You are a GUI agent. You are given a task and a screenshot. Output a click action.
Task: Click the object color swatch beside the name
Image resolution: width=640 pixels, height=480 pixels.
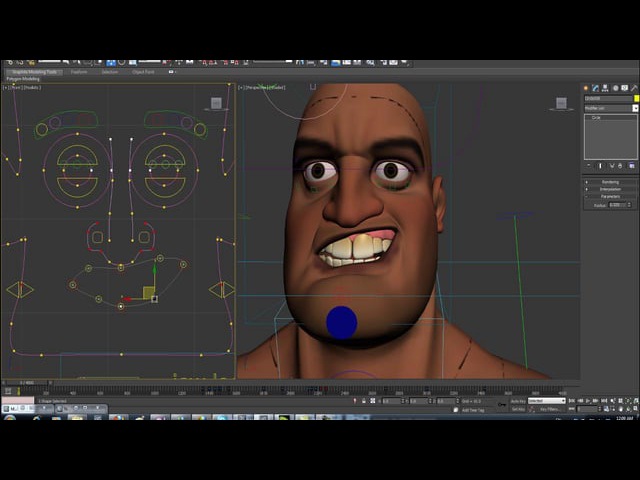(x=636, y=98)
